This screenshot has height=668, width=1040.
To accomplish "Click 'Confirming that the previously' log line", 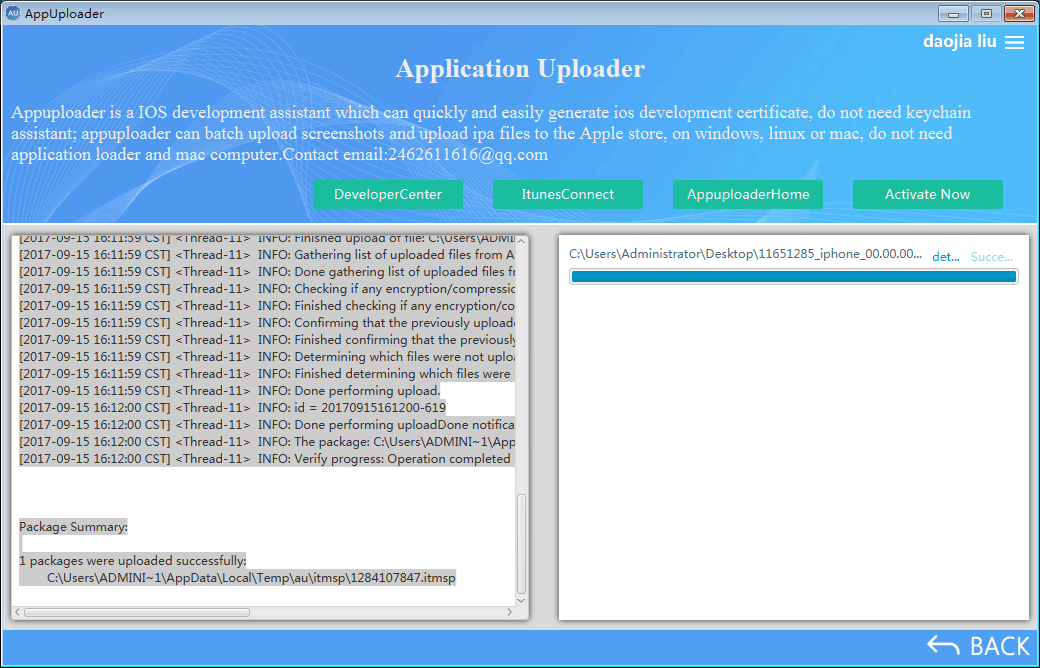I will 267,323.
